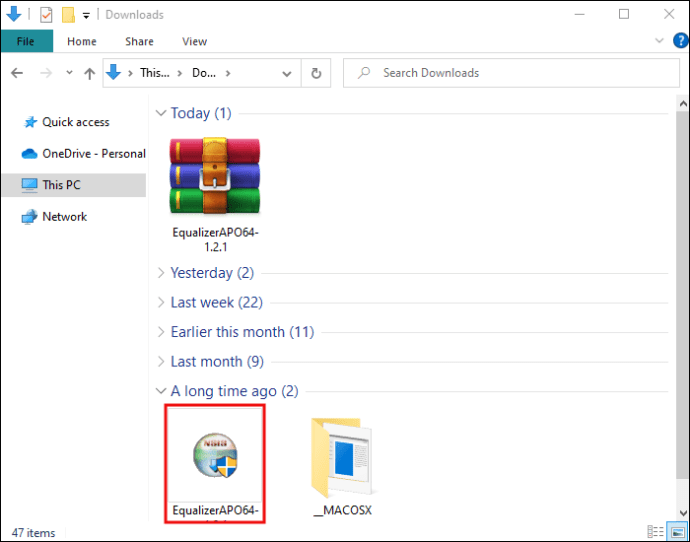Open the File tab
This screenshot has height=542, width=690.
[x=26, y=41]
